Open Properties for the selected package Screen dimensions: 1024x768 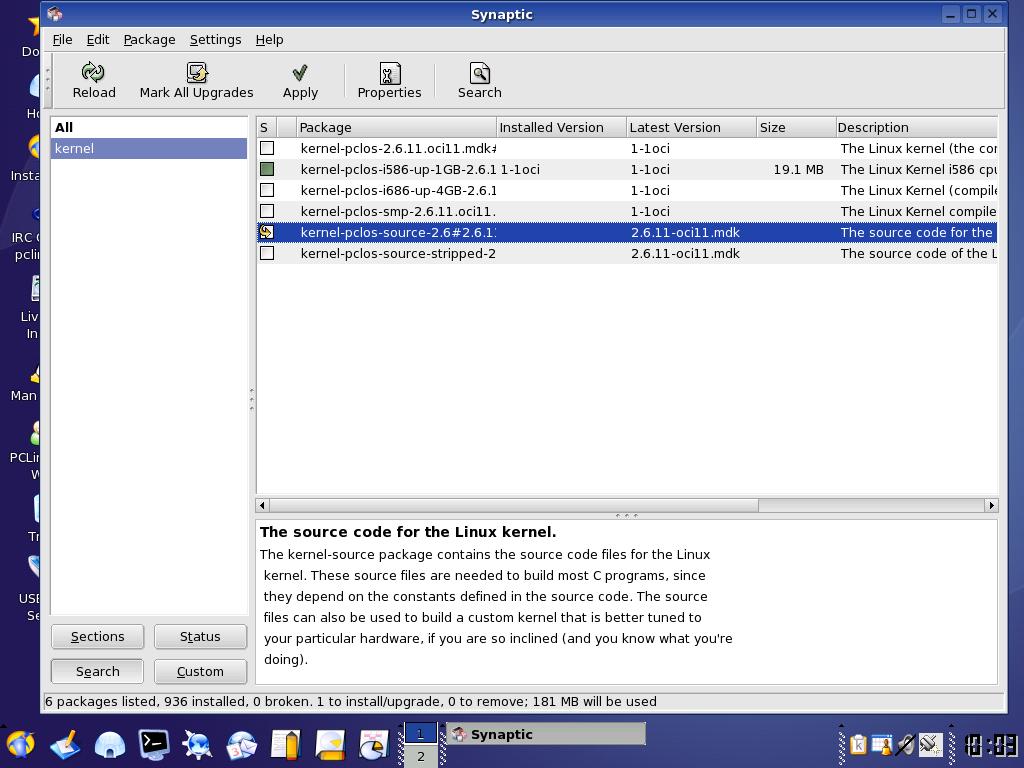(389, 80)
